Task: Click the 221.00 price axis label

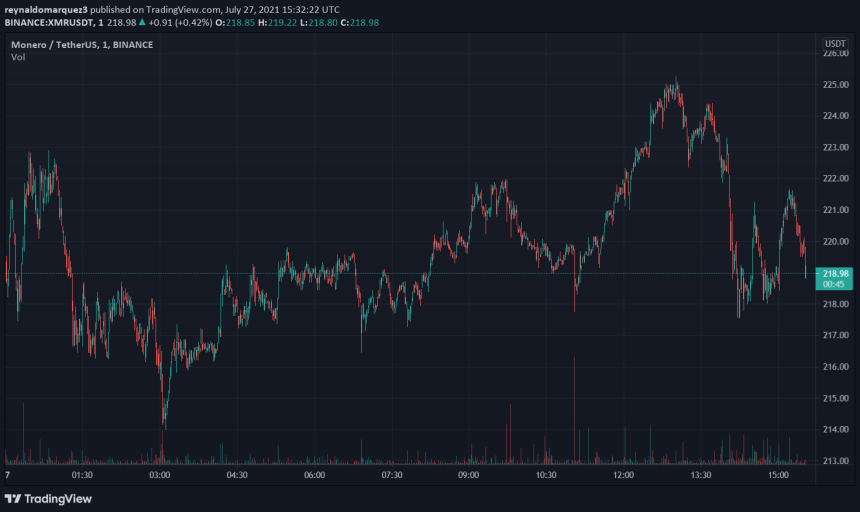Action: tap(835, 210)
